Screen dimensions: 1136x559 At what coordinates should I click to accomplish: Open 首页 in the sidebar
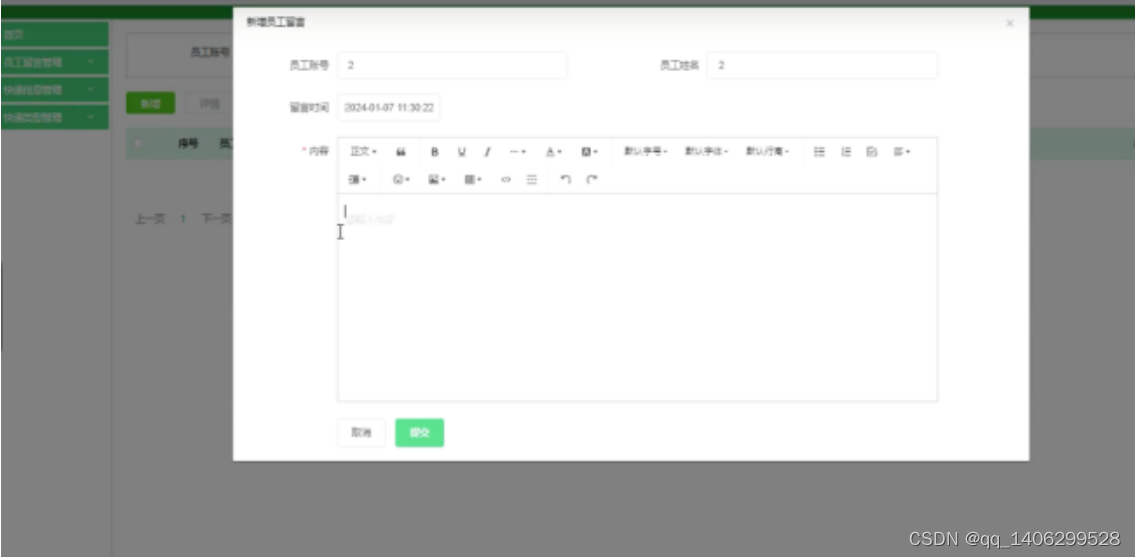click(x=55, y=34)
